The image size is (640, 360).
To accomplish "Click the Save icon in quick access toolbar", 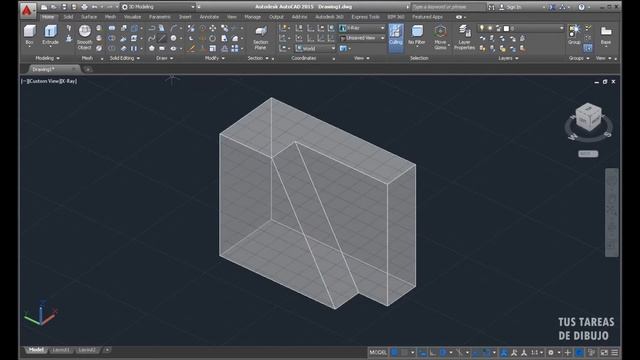I will [64, 7].
